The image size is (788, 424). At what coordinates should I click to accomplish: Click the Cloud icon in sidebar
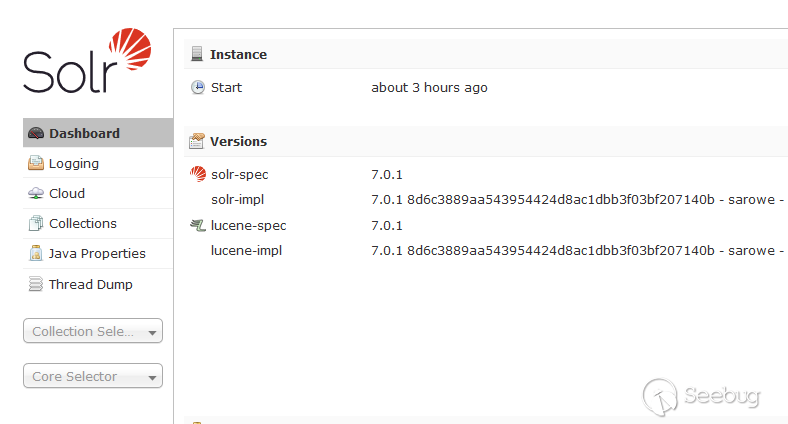pos(36,194)
